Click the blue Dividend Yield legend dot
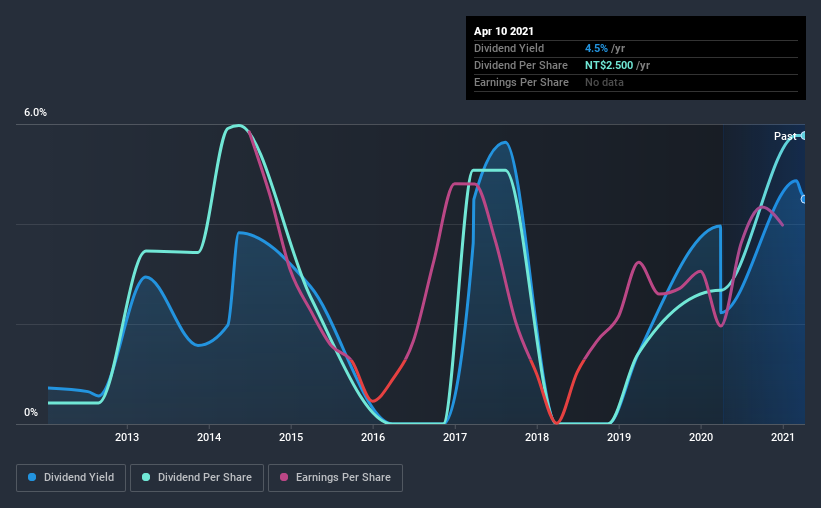Screen dimensions: 821x508 pos(32,477)
